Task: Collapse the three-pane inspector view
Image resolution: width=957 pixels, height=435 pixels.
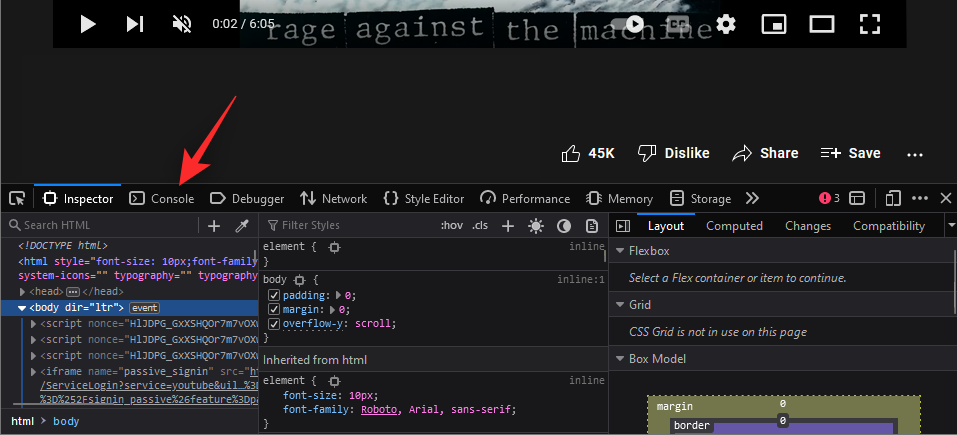Action: [623, 226]
